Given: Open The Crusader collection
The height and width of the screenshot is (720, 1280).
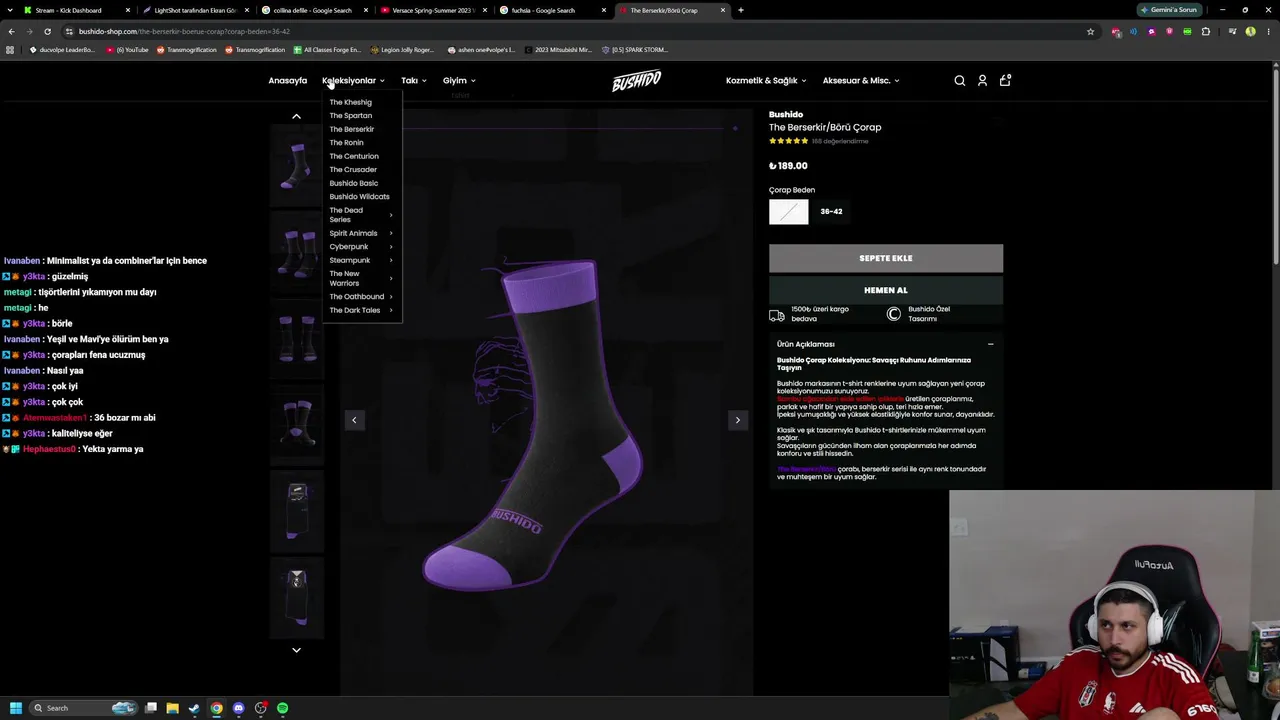Looking at the screenshot, I should tap(353, 169).
